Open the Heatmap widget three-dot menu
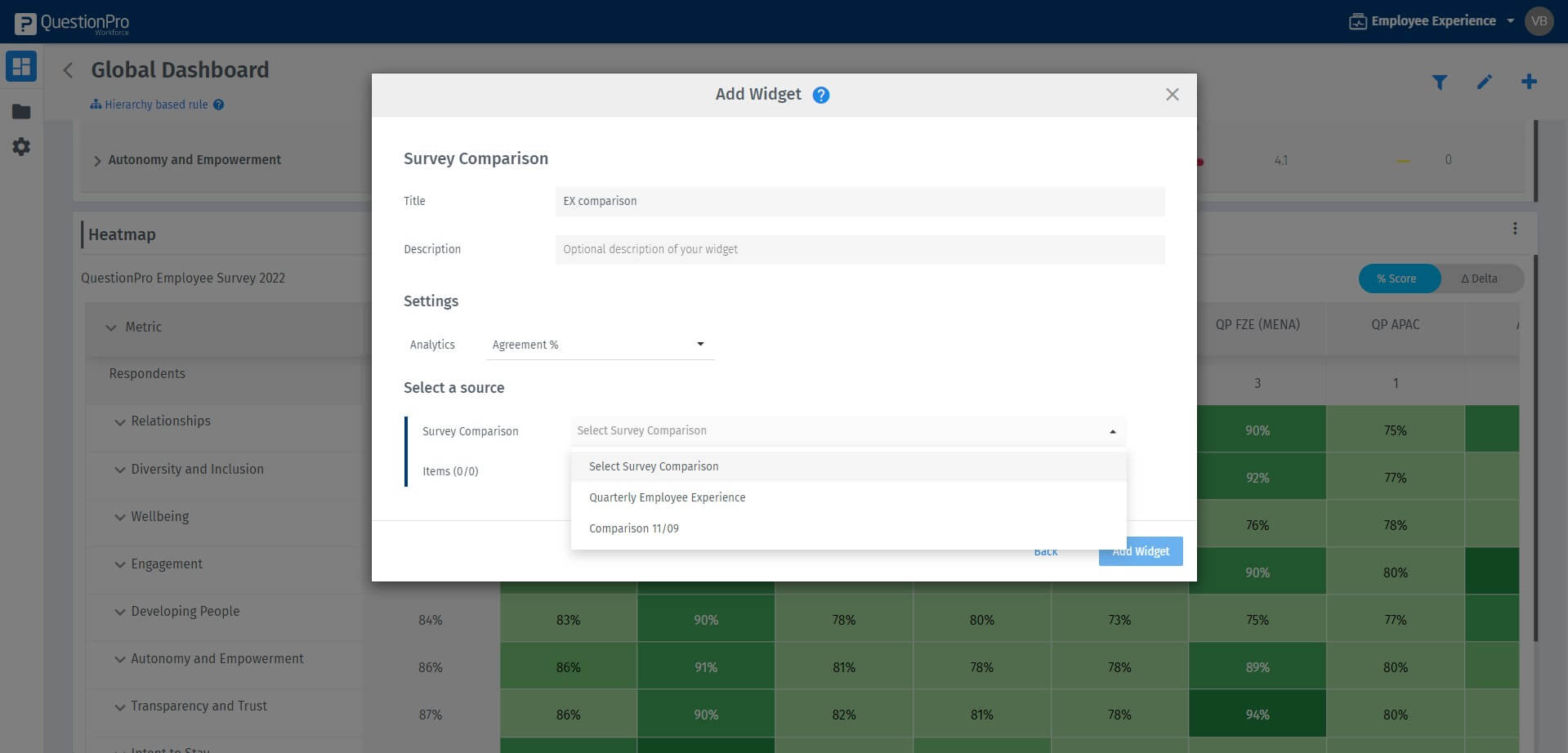 coord(1515,229)
